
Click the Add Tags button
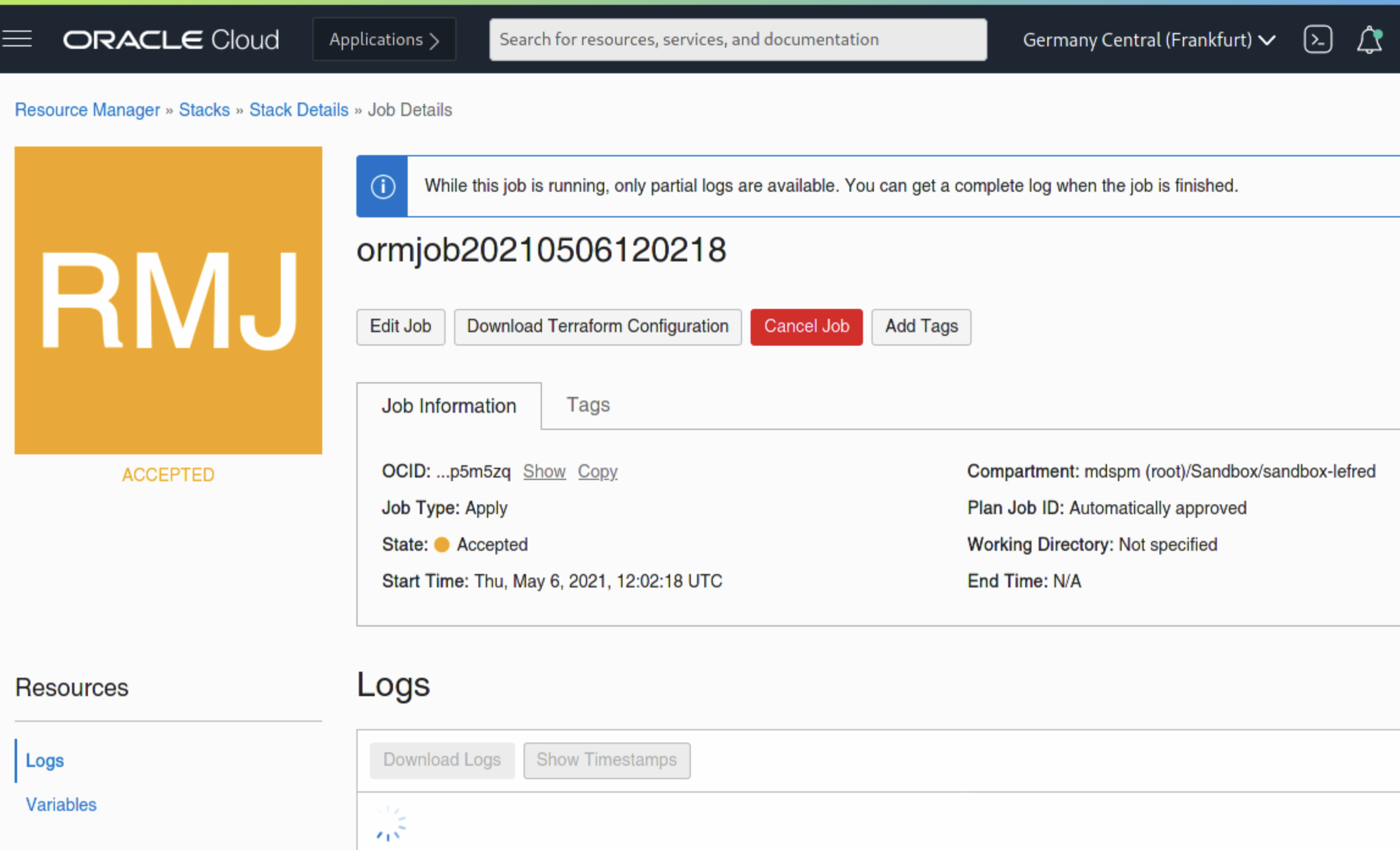[921, 327]
